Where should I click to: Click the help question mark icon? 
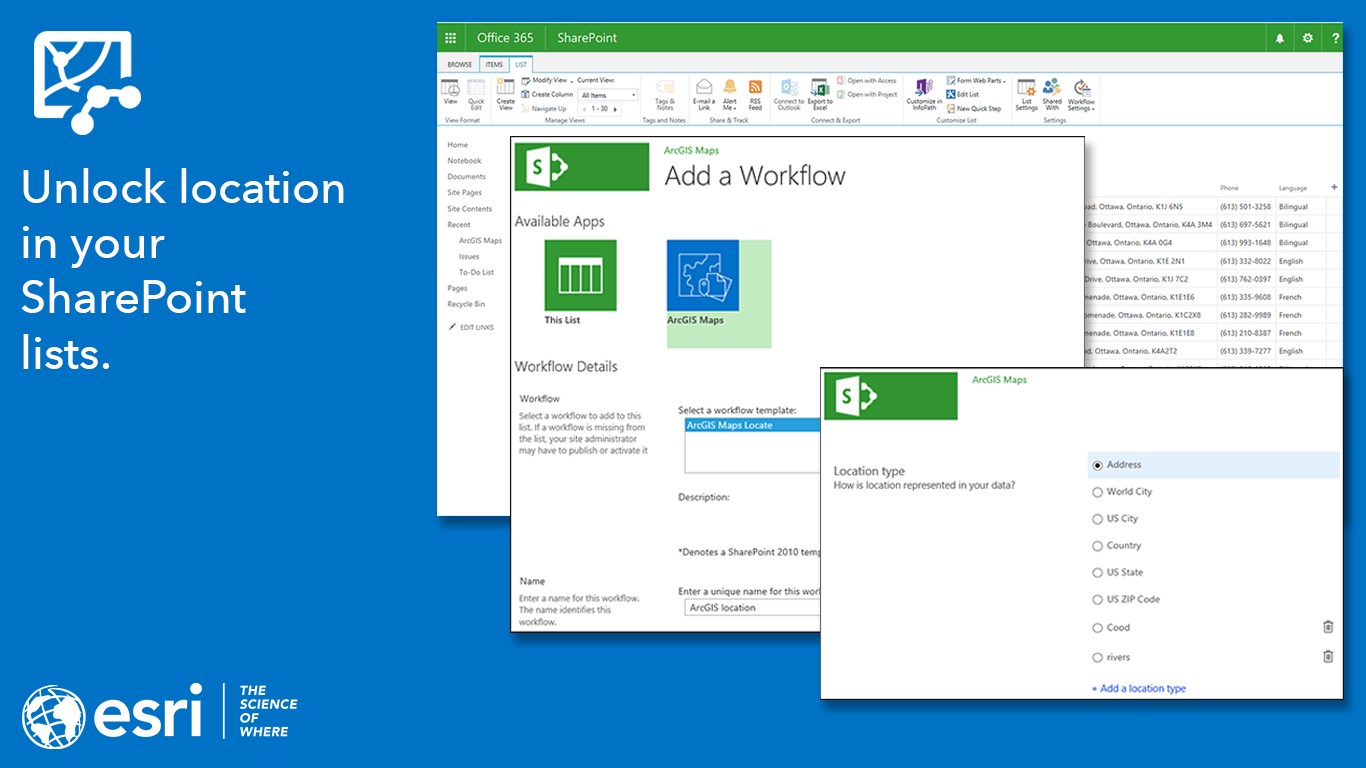[x=1334, y=38]
